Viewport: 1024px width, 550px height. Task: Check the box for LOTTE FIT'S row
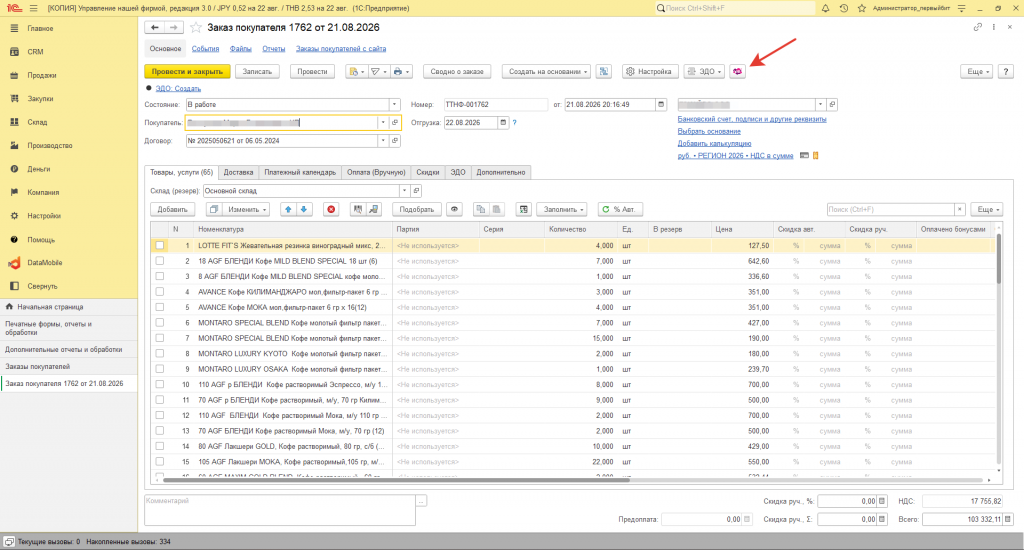(x=159, y=246)
